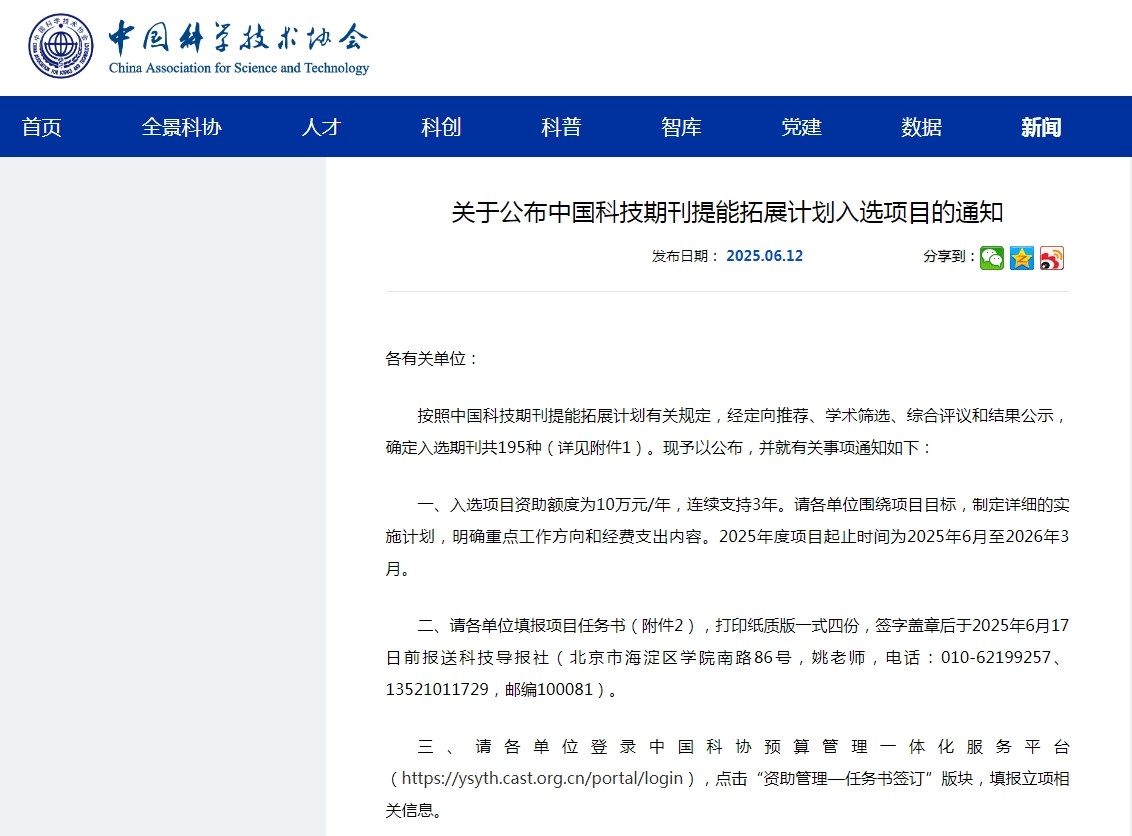This screenshot has width=1132, height=836.
Task: Click the article title 关于公布中国科技期刊提能拓展计划
Action: (727, 212)
